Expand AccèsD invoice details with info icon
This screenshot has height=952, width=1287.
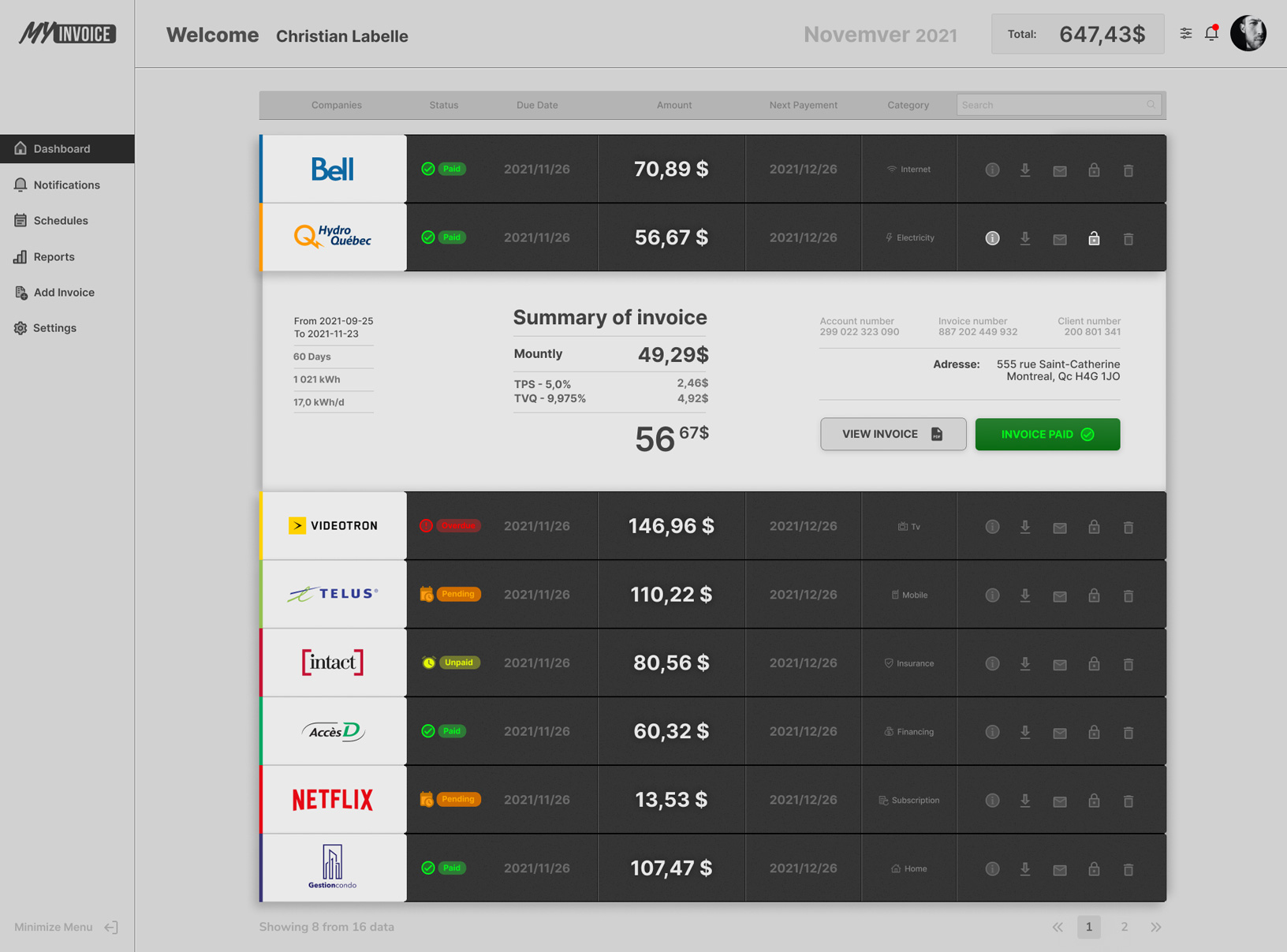992,732
